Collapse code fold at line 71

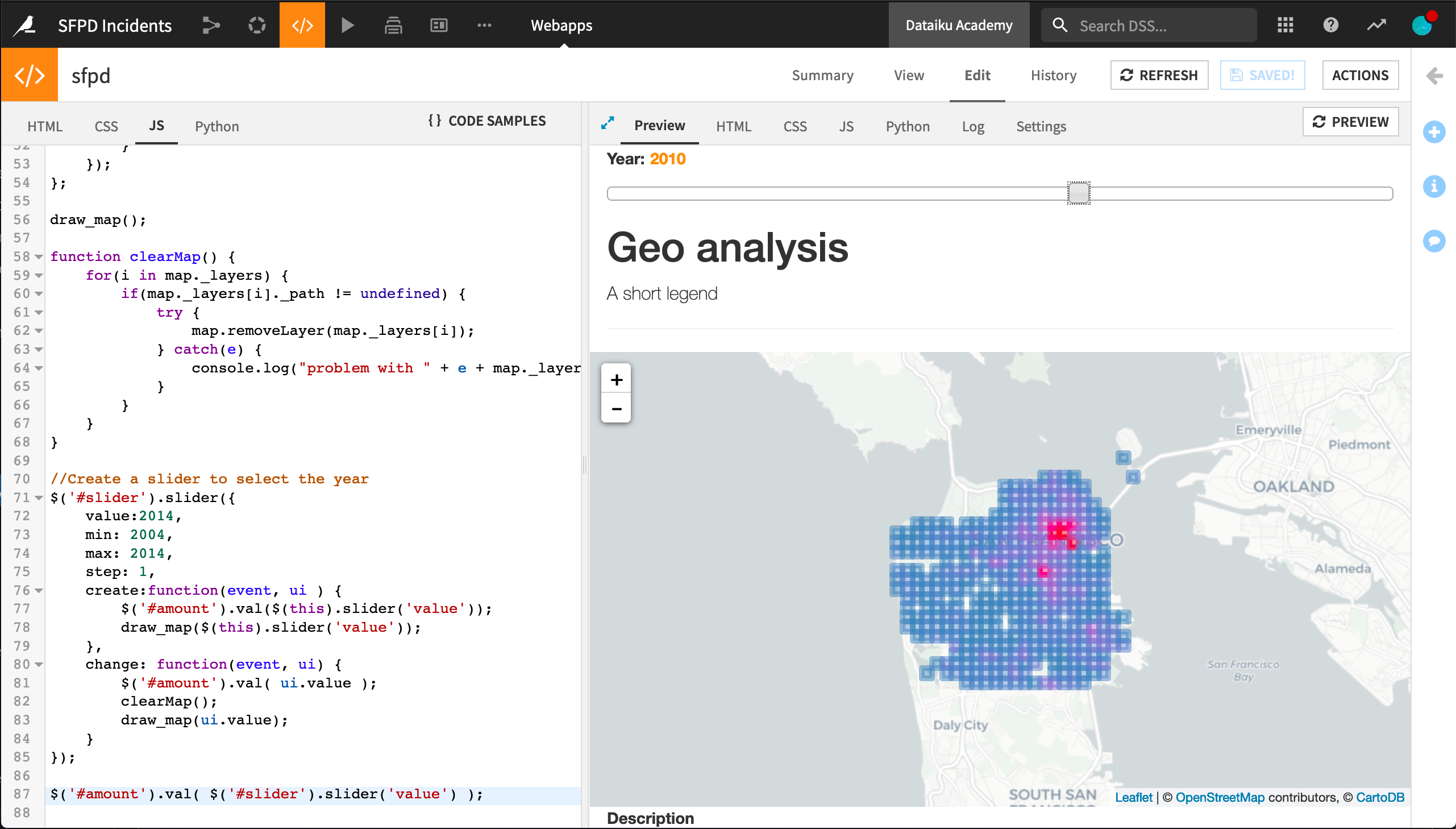[x=39, y=498]
